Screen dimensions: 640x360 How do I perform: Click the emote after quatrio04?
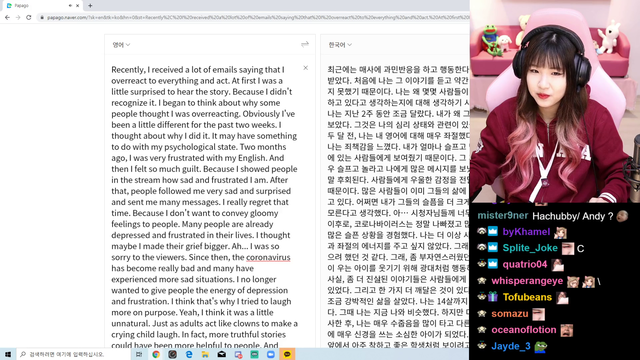(x=558, y=265)
